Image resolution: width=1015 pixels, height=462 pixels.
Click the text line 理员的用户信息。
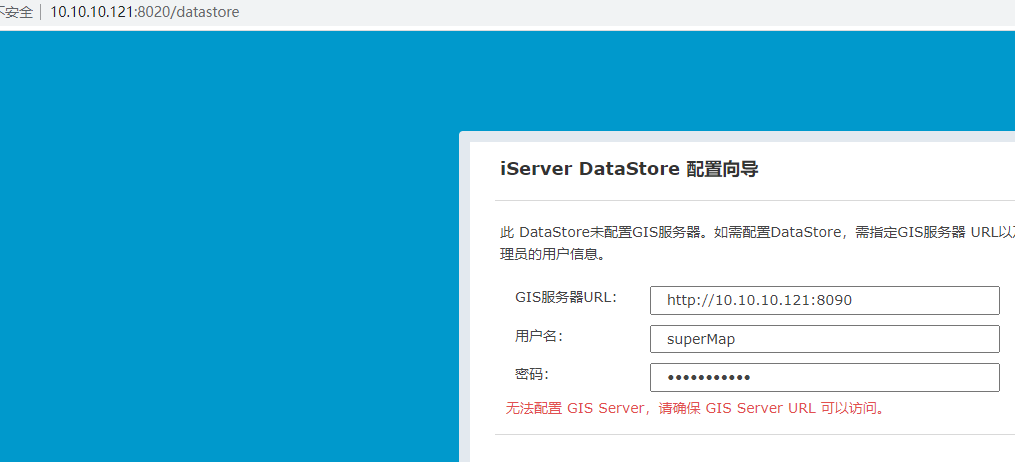point(553,254)
